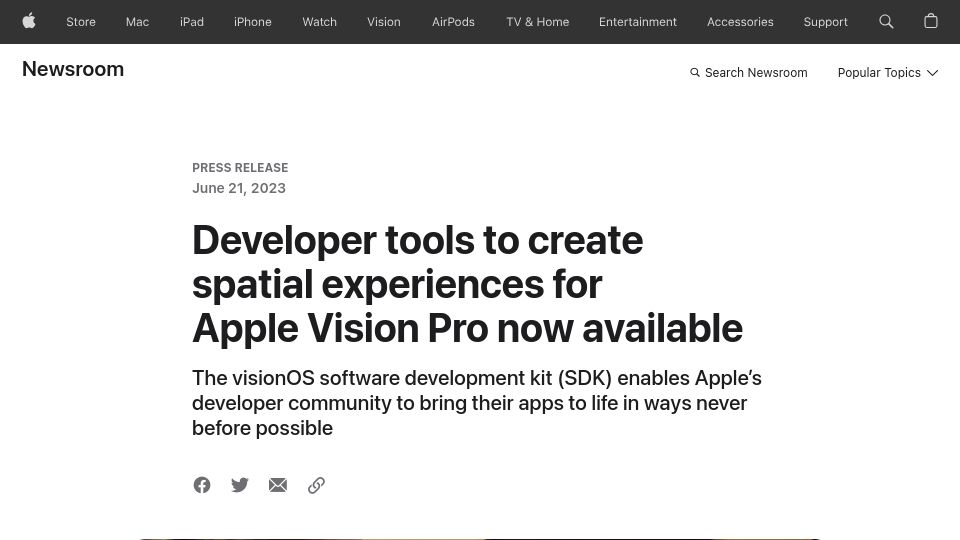Open the shopping bag icon

click(x=931, y=21)
